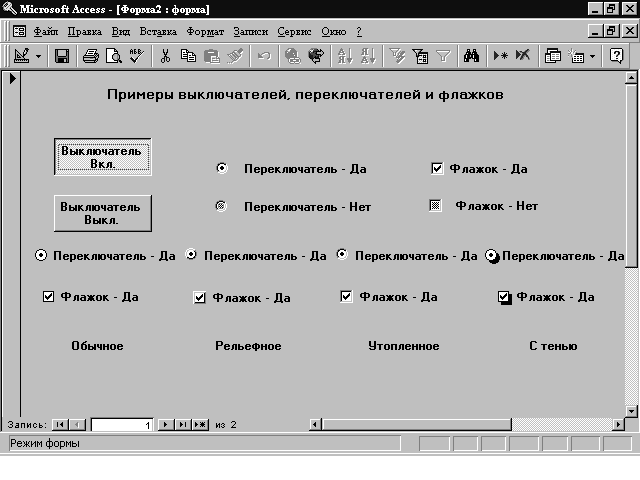640x480 pixels.
Task: Click the Format Painter brush icon
Action: (x=235, y=56)
